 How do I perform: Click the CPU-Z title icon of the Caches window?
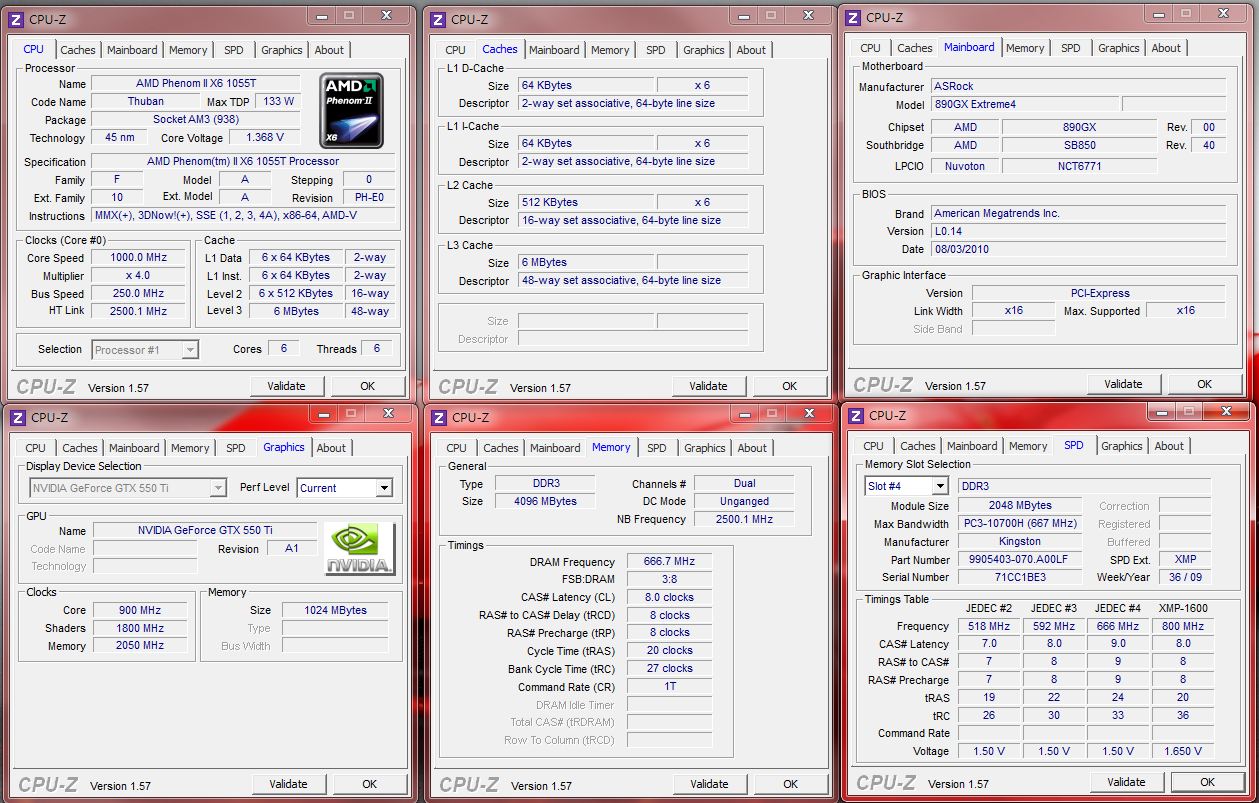coord(436,19)
